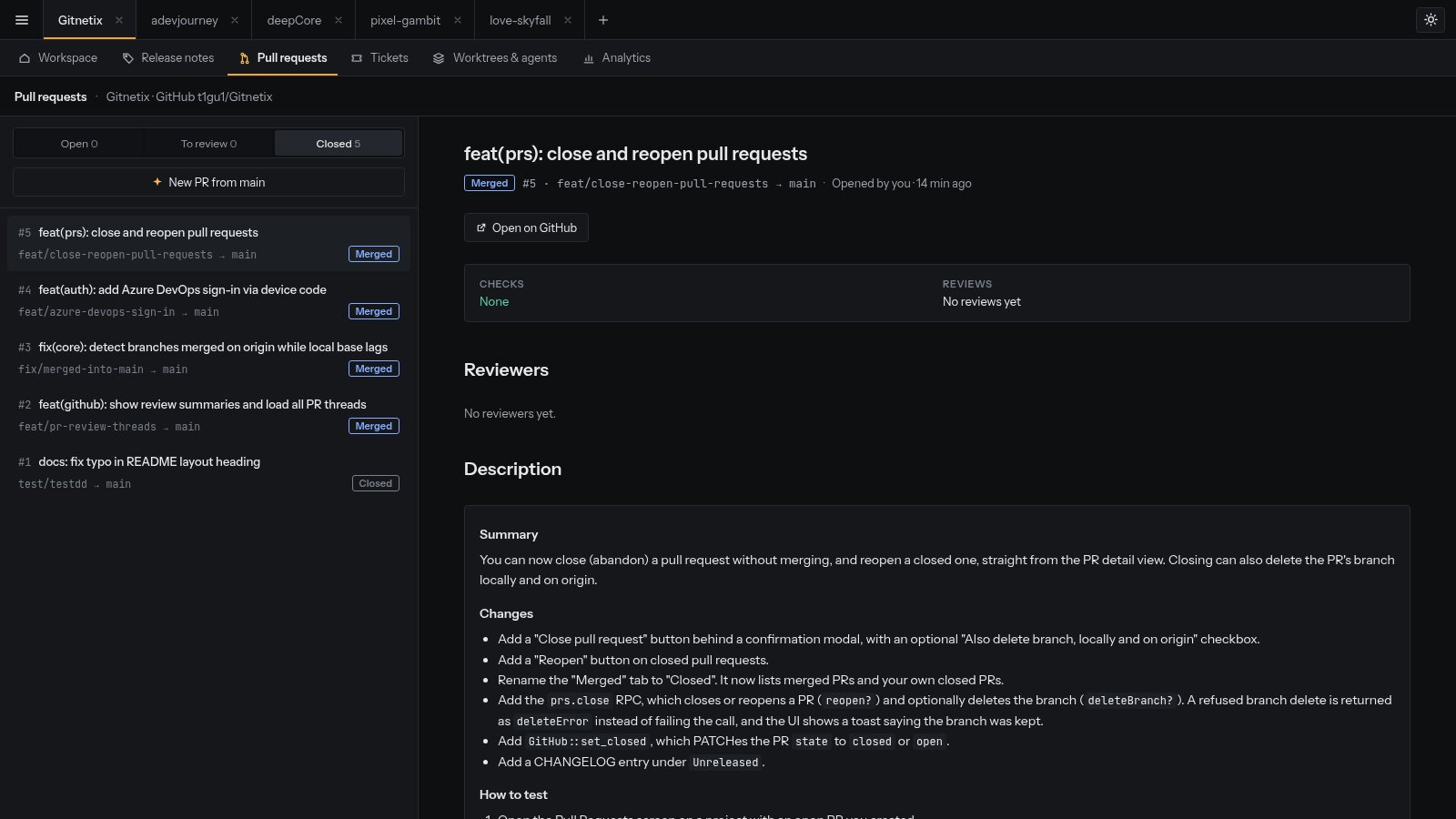
Task: Select the Closed pull requests filter
Action: pos(339,144)
